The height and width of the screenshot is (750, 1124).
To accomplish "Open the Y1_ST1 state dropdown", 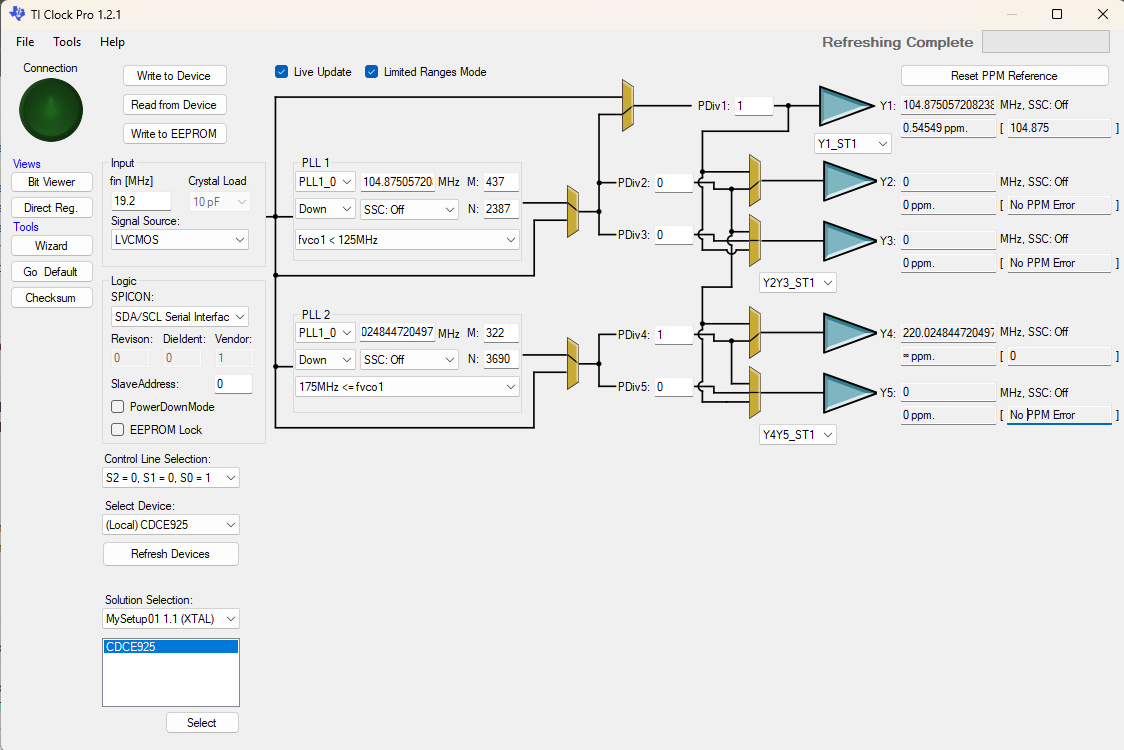I will click(x=853, y=143).
